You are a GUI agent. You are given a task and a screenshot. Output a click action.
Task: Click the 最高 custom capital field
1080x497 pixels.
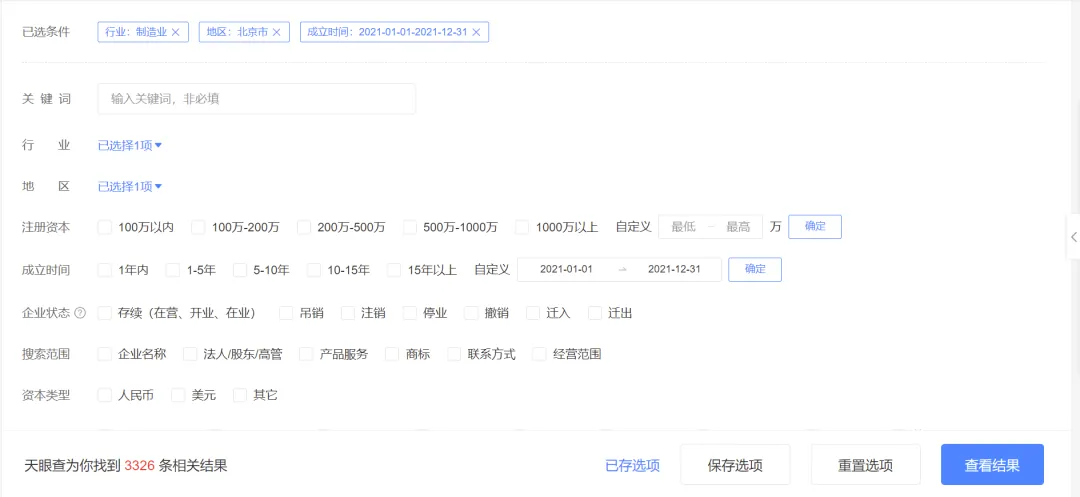pos(738,227)
